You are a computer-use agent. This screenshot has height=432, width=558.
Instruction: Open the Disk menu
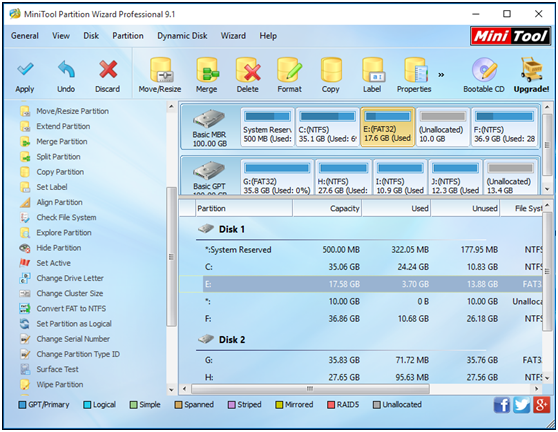point(91,36)
